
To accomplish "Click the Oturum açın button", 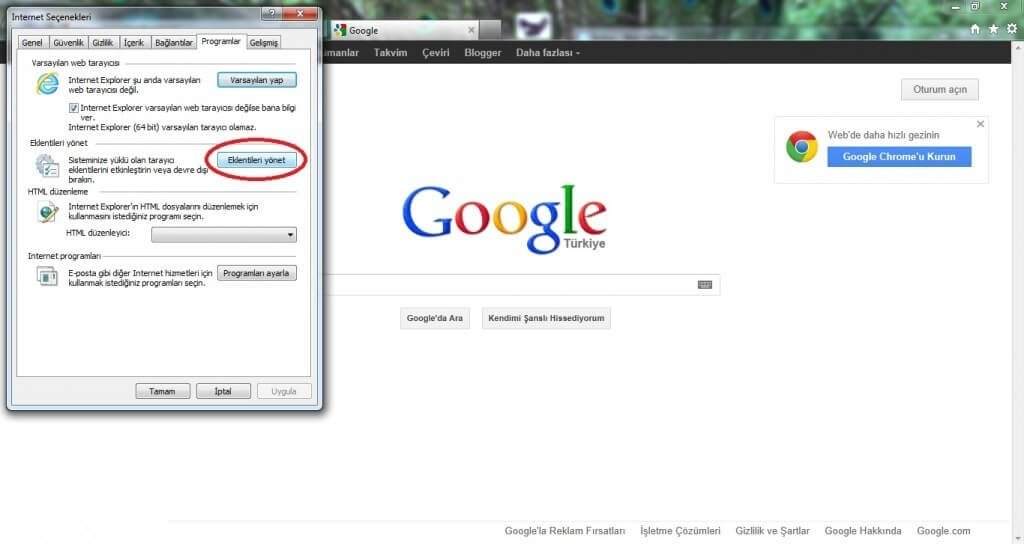I will pos(940,89).
